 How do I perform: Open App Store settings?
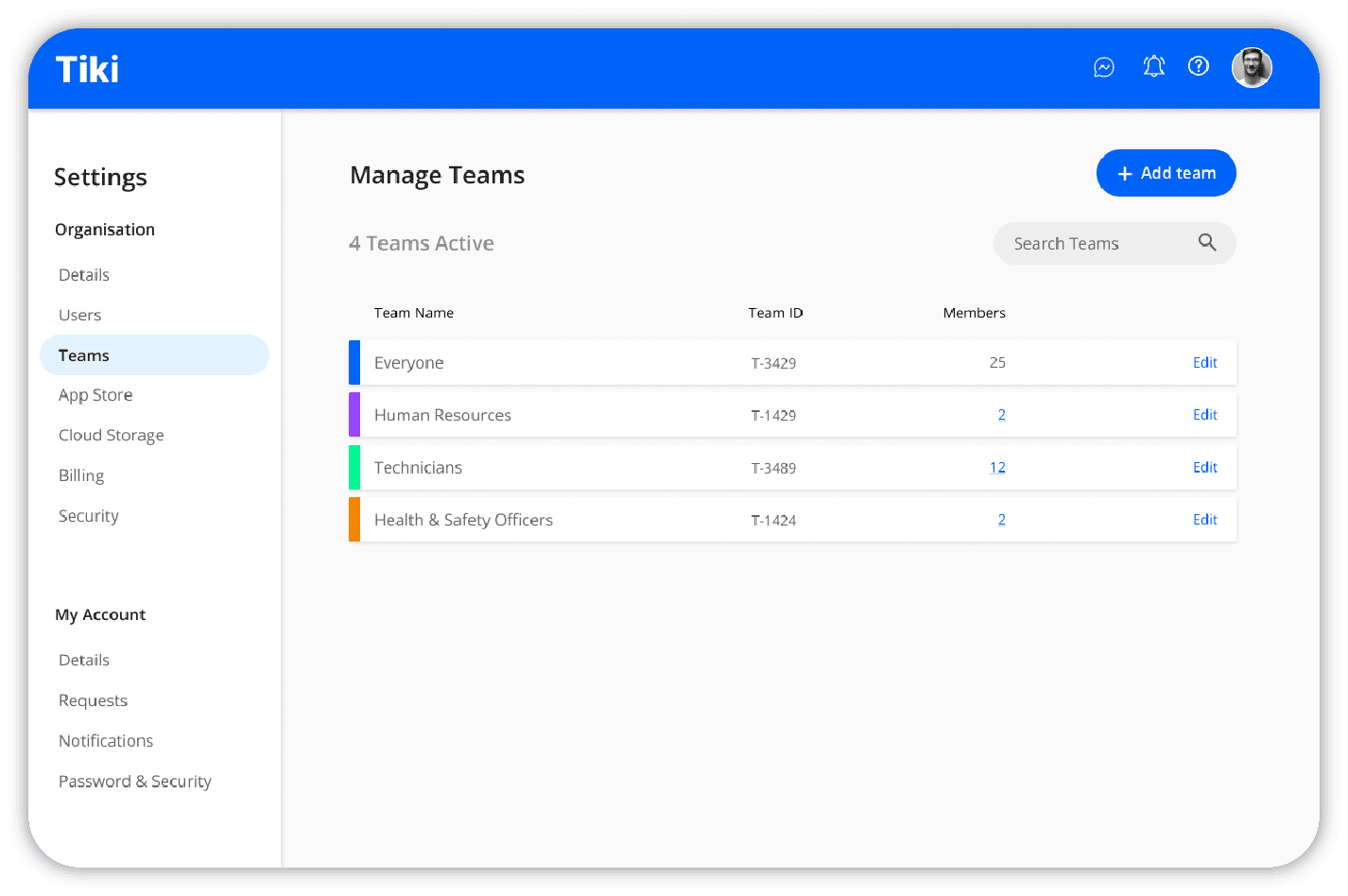pyautogui.click(x=95, y=395)
